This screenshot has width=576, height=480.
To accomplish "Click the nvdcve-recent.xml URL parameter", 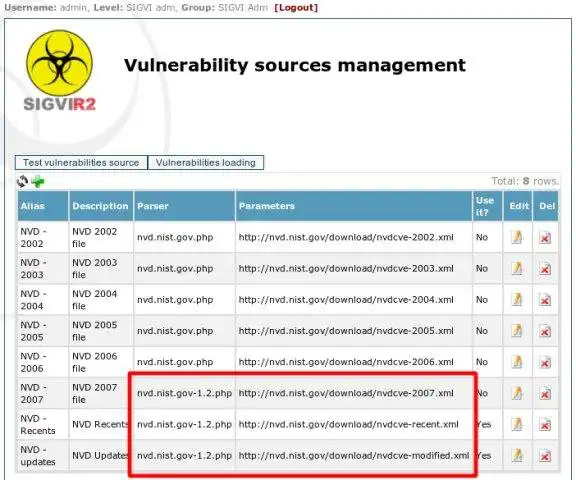I will point(349,425).
